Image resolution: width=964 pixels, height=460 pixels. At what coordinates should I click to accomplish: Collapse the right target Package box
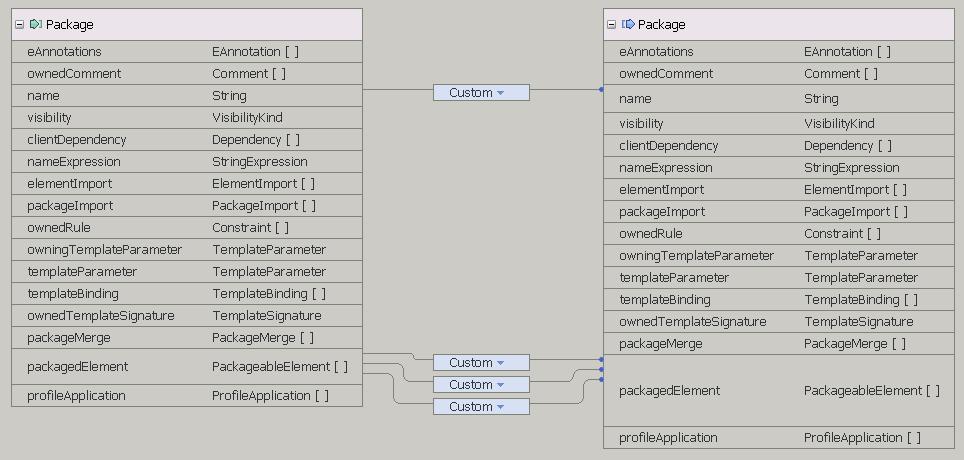coord(611,25)
